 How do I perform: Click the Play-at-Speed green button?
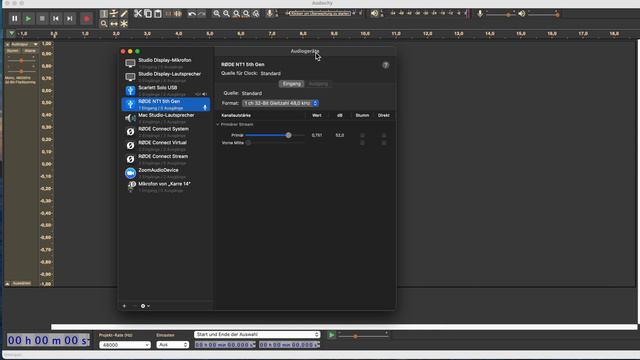pyautogui.click(x=332, y=335)
